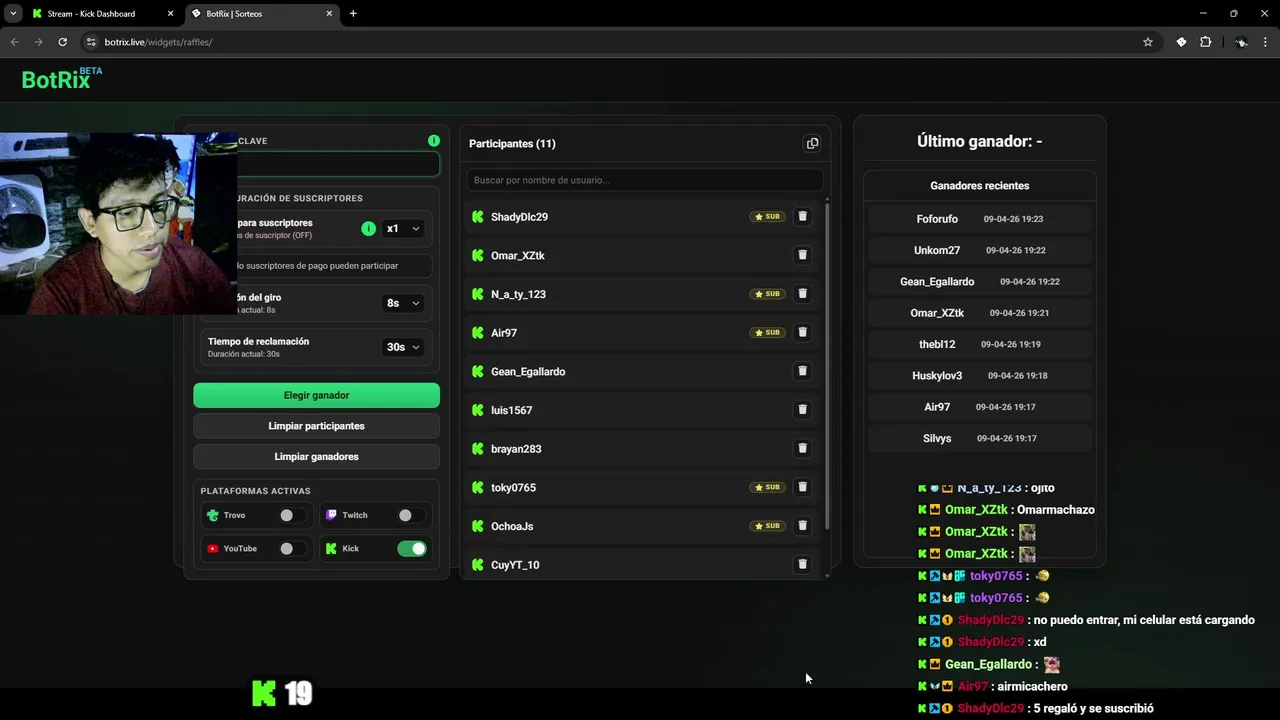The height and width of the screenshot is (720, 1280).
Task: Click the Participantes (11) heading
Action: click(x=512, y=143)
